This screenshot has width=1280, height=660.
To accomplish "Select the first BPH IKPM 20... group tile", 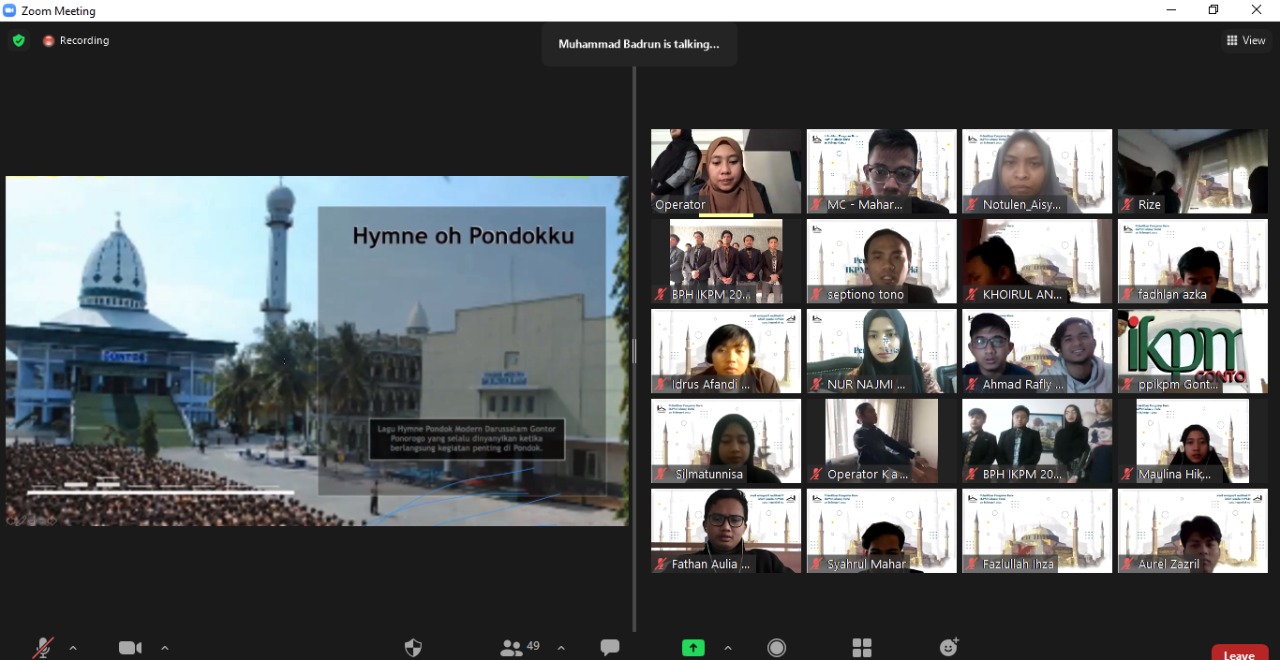I will pos(726,261).
